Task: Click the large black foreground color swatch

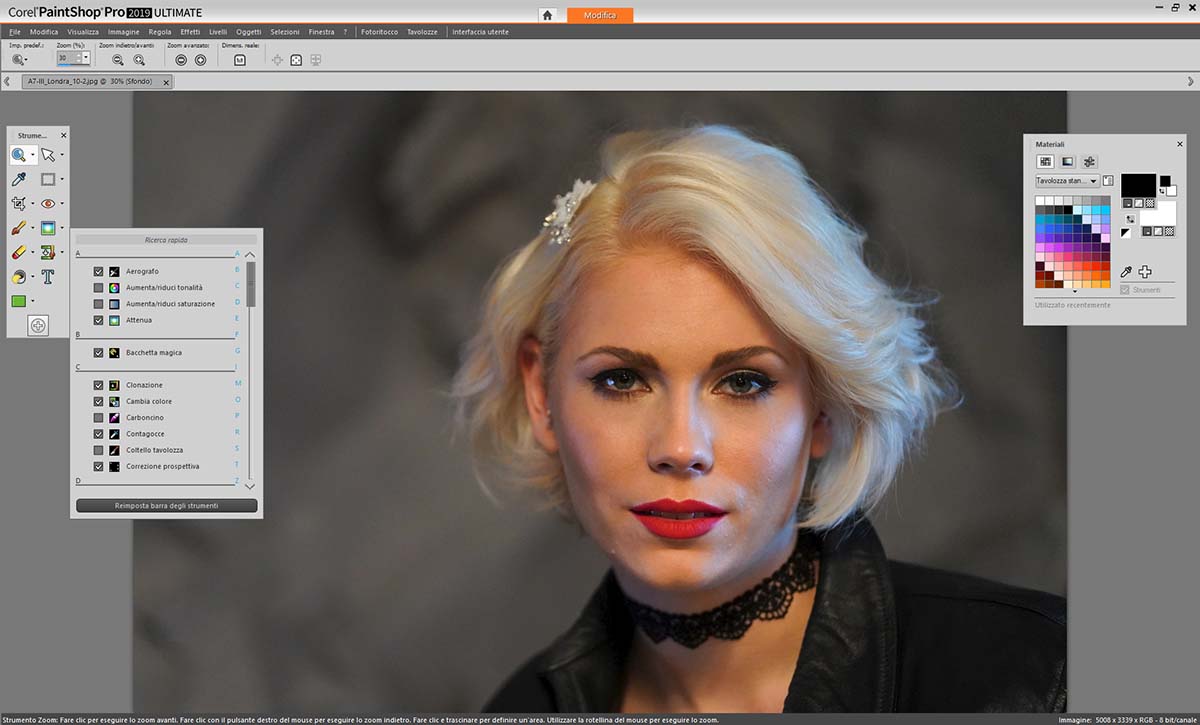Action: click(1138, 186)
